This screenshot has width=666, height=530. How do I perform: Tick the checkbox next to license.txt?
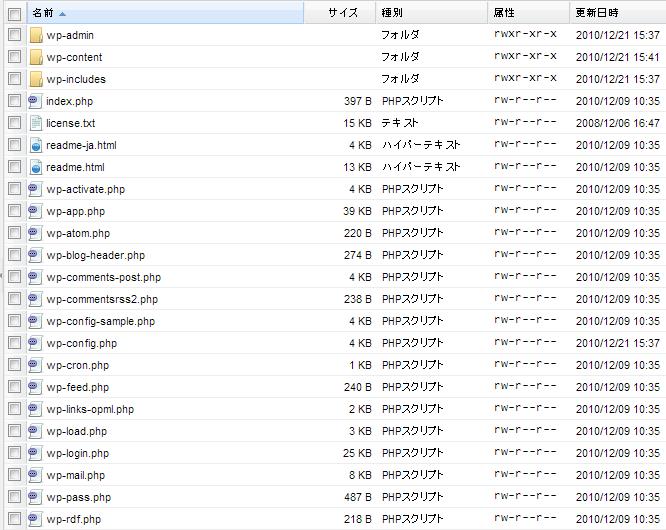[14, 123]
